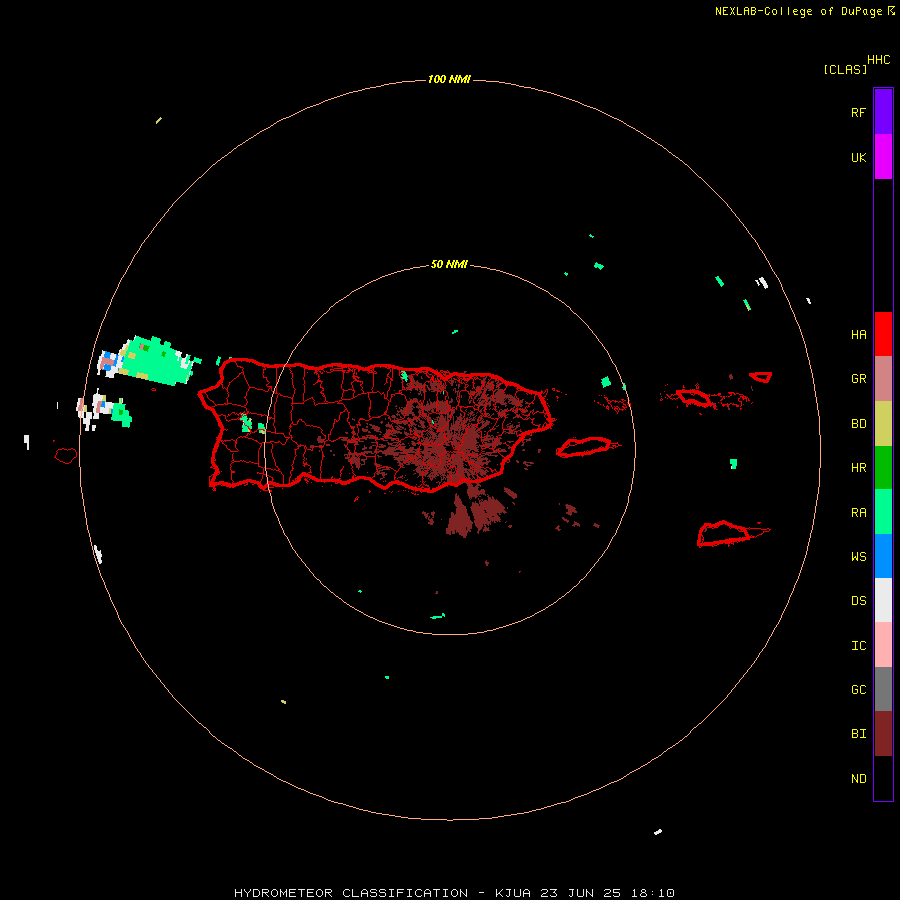The image size is (900, 900).
Task: Click the RF legend label
Action: tap(858, 112)
